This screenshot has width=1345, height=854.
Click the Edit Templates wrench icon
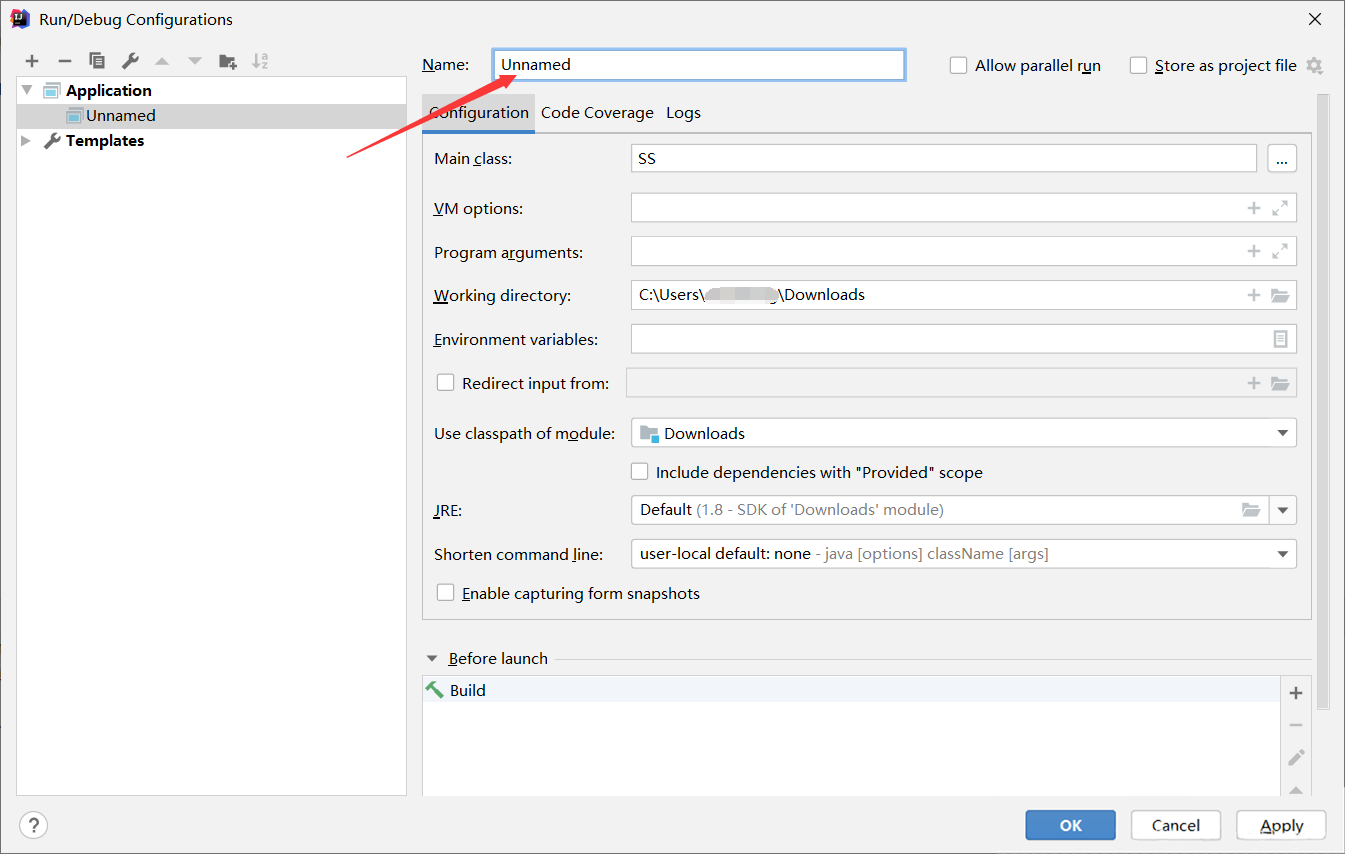click(x=129, y=61)
